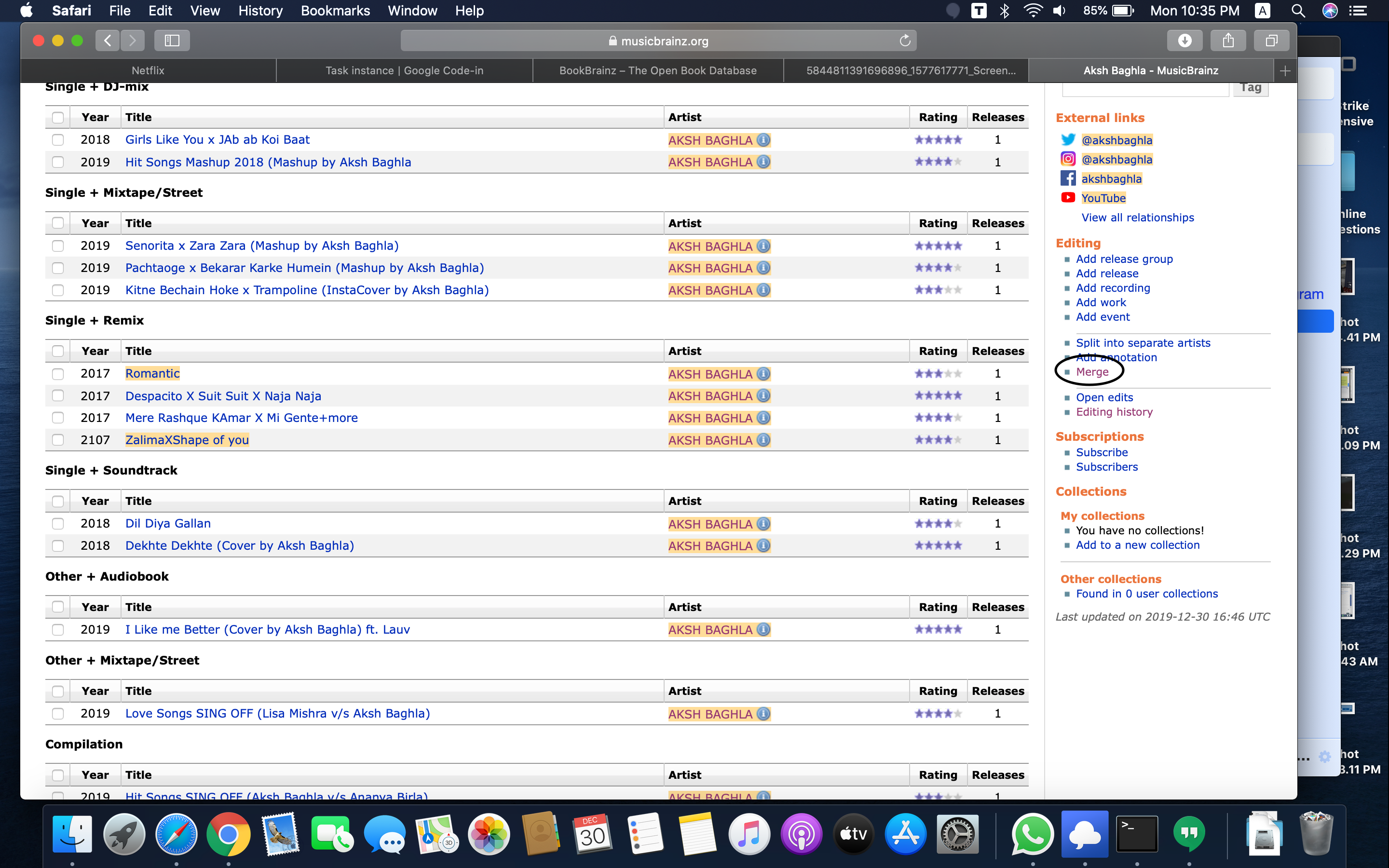This screenshot has width=1389, height=868.
Task: Click info icon in Dil Diya Gallan row
Action: pyautogui.click(x=763, y=524)
